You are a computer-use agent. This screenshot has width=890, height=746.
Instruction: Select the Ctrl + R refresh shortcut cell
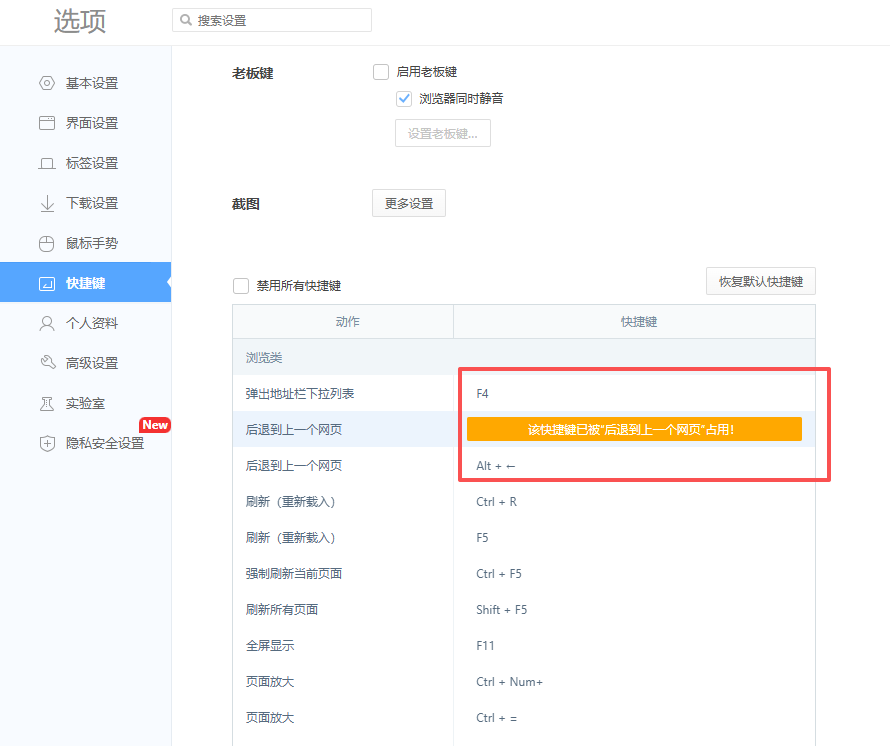click(x=634, y=502)
